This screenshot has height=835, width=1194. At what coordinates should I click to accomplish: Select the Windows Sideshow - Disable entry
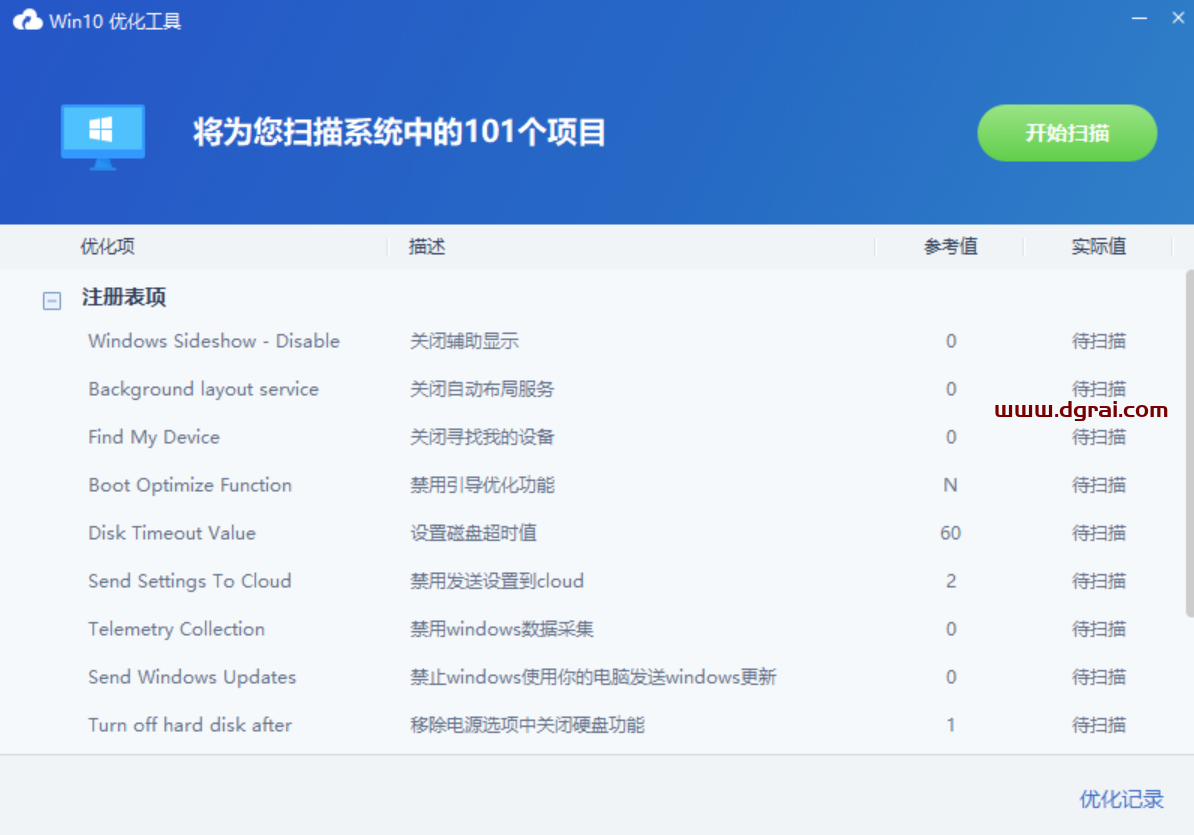[213, 341]
